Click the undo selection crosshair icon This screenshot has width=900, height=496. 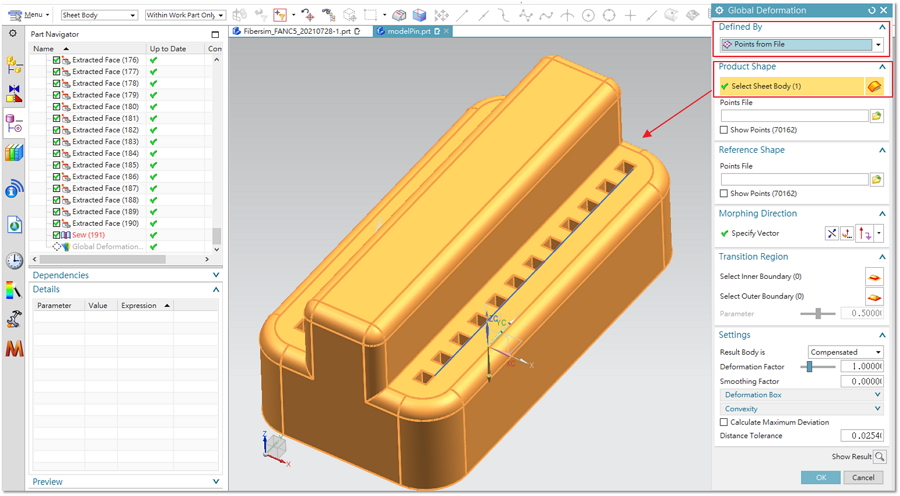point(308,15)
